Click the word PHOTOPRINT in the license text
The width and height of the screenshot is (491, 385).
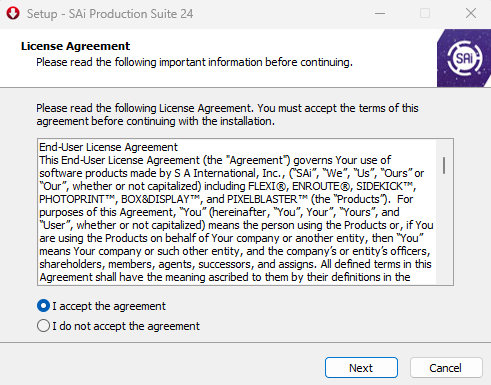72,199
